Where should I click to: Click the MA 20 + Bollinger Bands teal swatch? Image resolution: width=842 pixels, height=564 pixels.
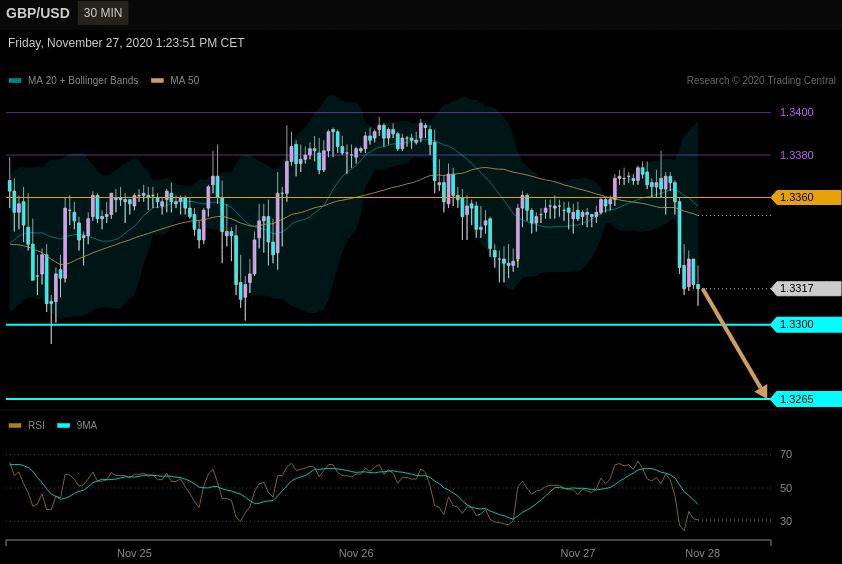coord(15,81)
